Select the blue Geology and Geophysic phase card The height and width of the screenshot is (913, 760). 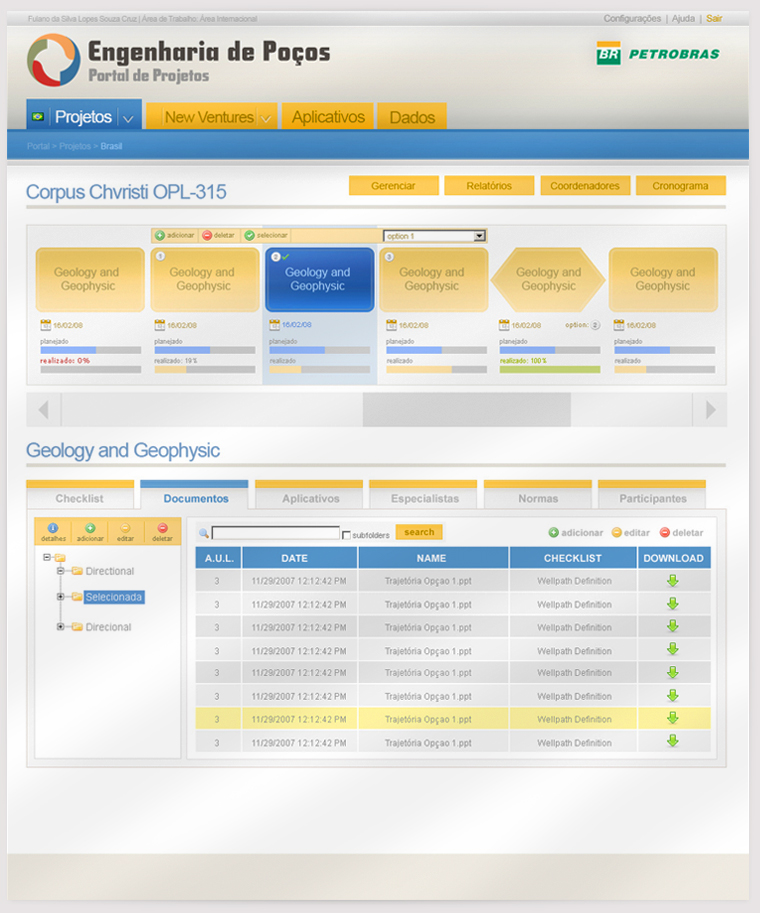coord(319,279)
